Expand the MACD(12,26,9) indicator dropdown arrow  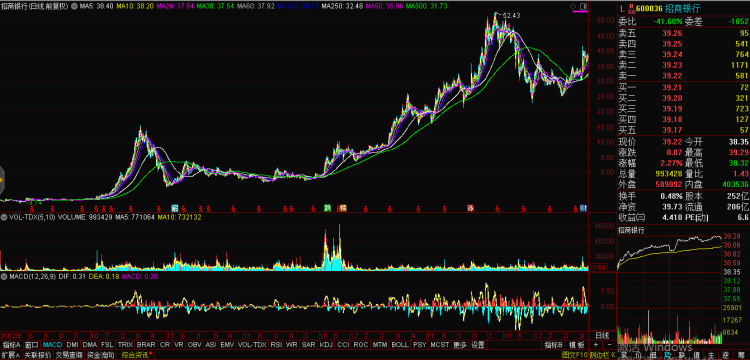coord(4,276)
